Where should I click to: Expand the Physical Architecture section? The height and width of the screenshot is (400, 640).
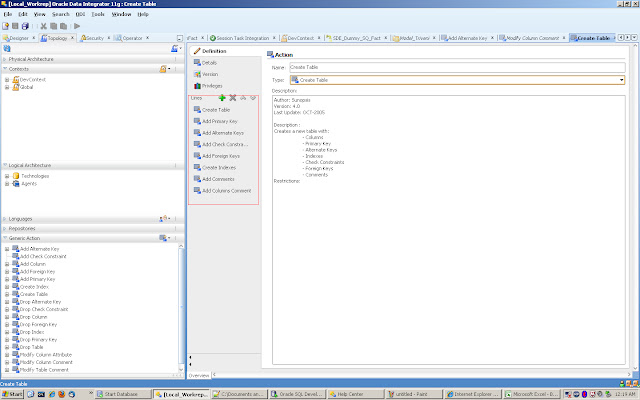point(5,59)
